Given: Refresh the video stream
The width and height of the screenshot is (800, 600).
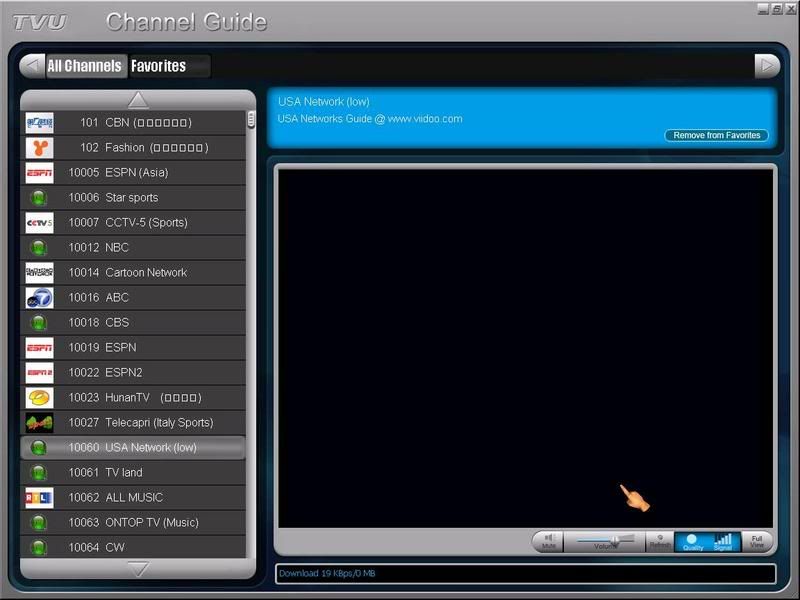Looking at the screenshot, I should tap(660, 541).
